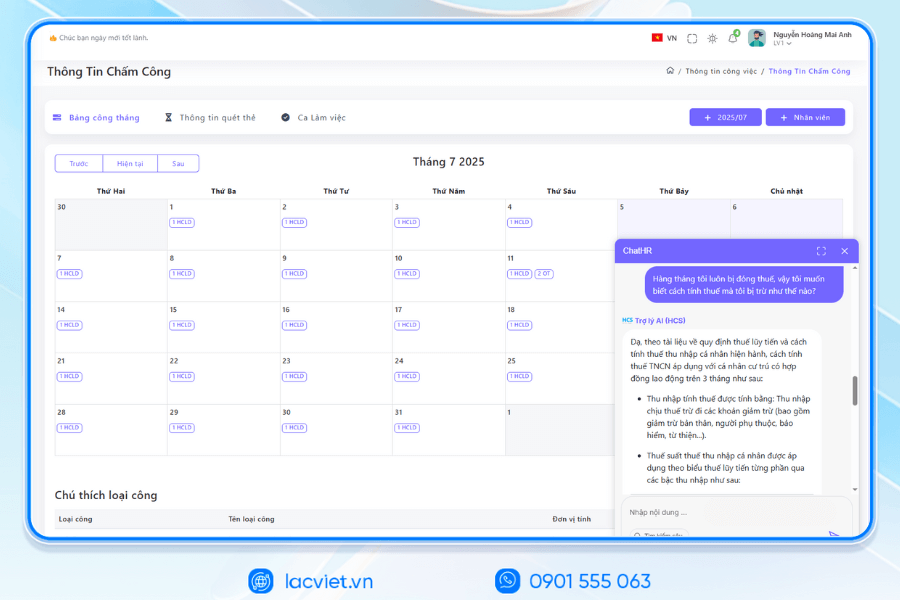Click the ChatHR conversation scrollbar thumb
The width and height of the screenshot is (900, 600).
tap(855, 391)
